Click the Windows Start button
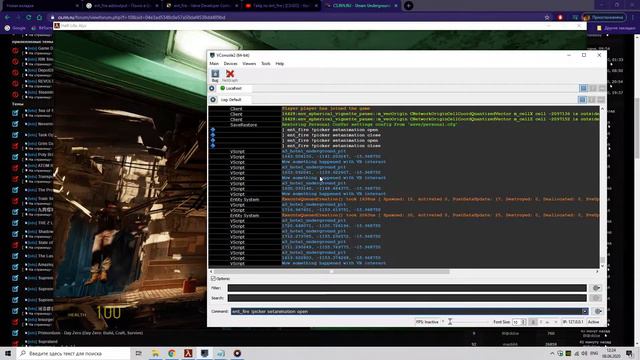This screenshot has height=360, width=640. (x=8, y=353)
